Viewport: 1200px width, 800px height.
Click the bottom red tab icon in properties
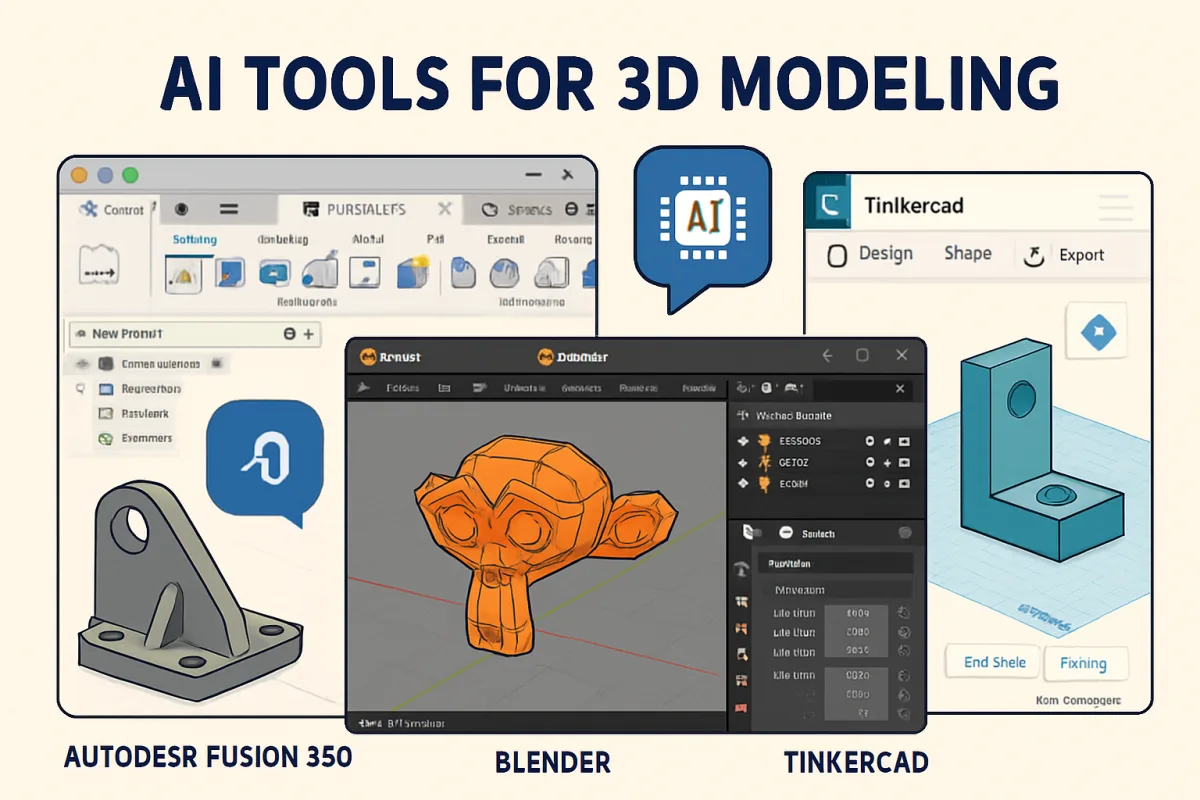coord(741,709)
